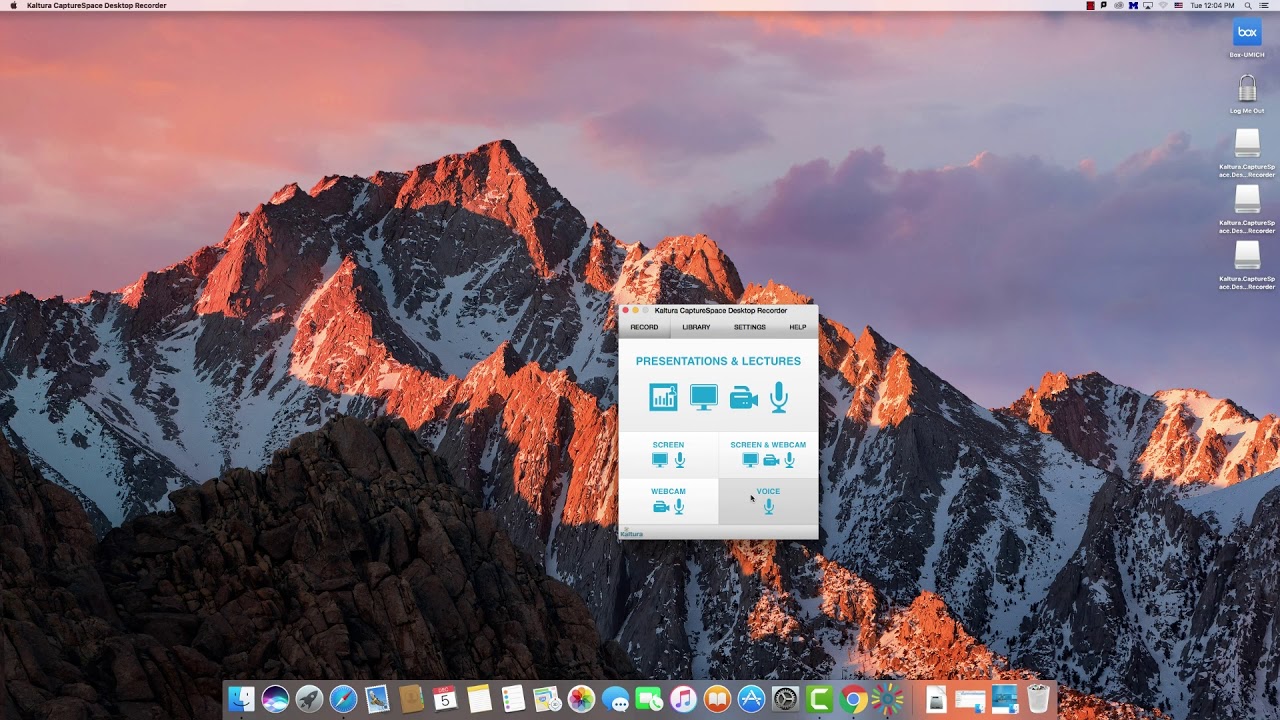Open iTunes from the Dock

point(683,699)
